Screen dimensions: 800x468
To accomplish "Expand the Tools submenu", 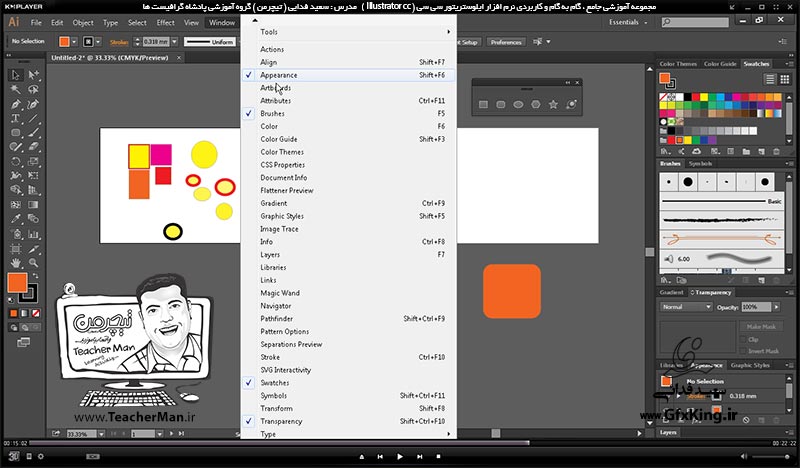I will (x=348, y=32).
